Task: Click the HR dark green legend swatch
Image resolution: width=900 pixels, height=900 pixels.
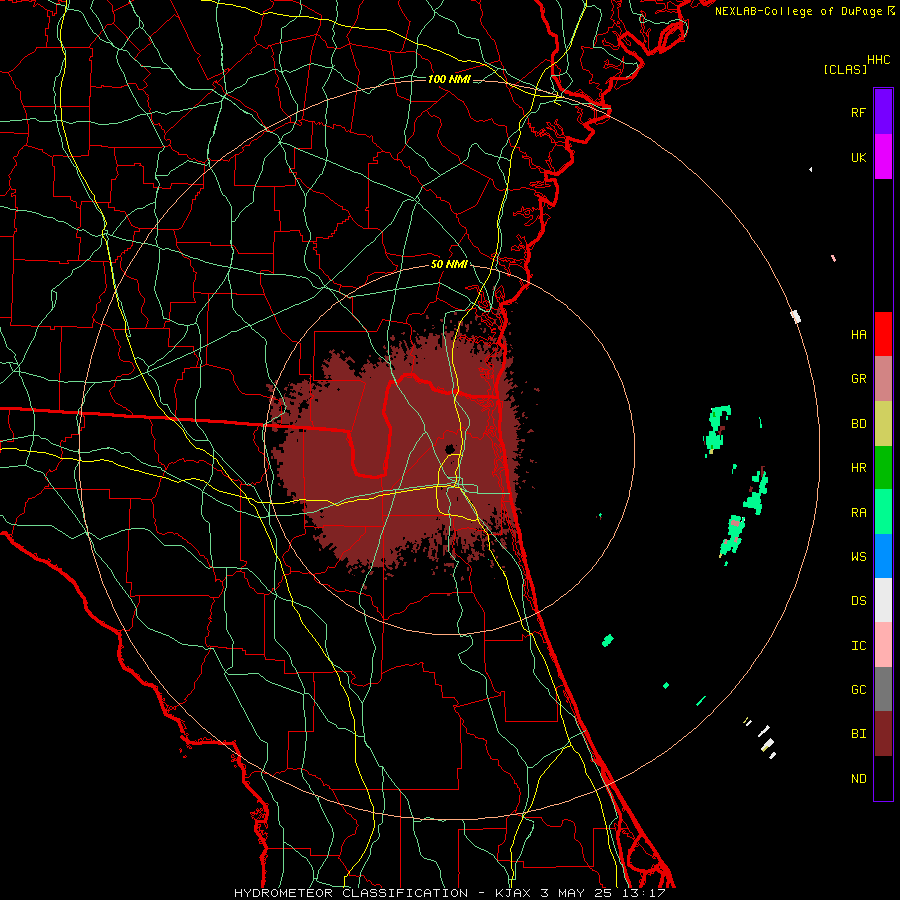Action: [x=883, y=468]
